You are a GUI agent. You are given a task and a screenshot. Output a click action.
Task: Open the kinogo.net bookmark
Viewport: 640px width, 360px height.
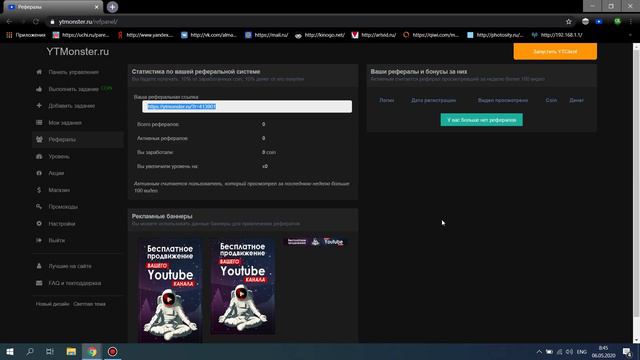pyautogui.click(x=320, y=35)
